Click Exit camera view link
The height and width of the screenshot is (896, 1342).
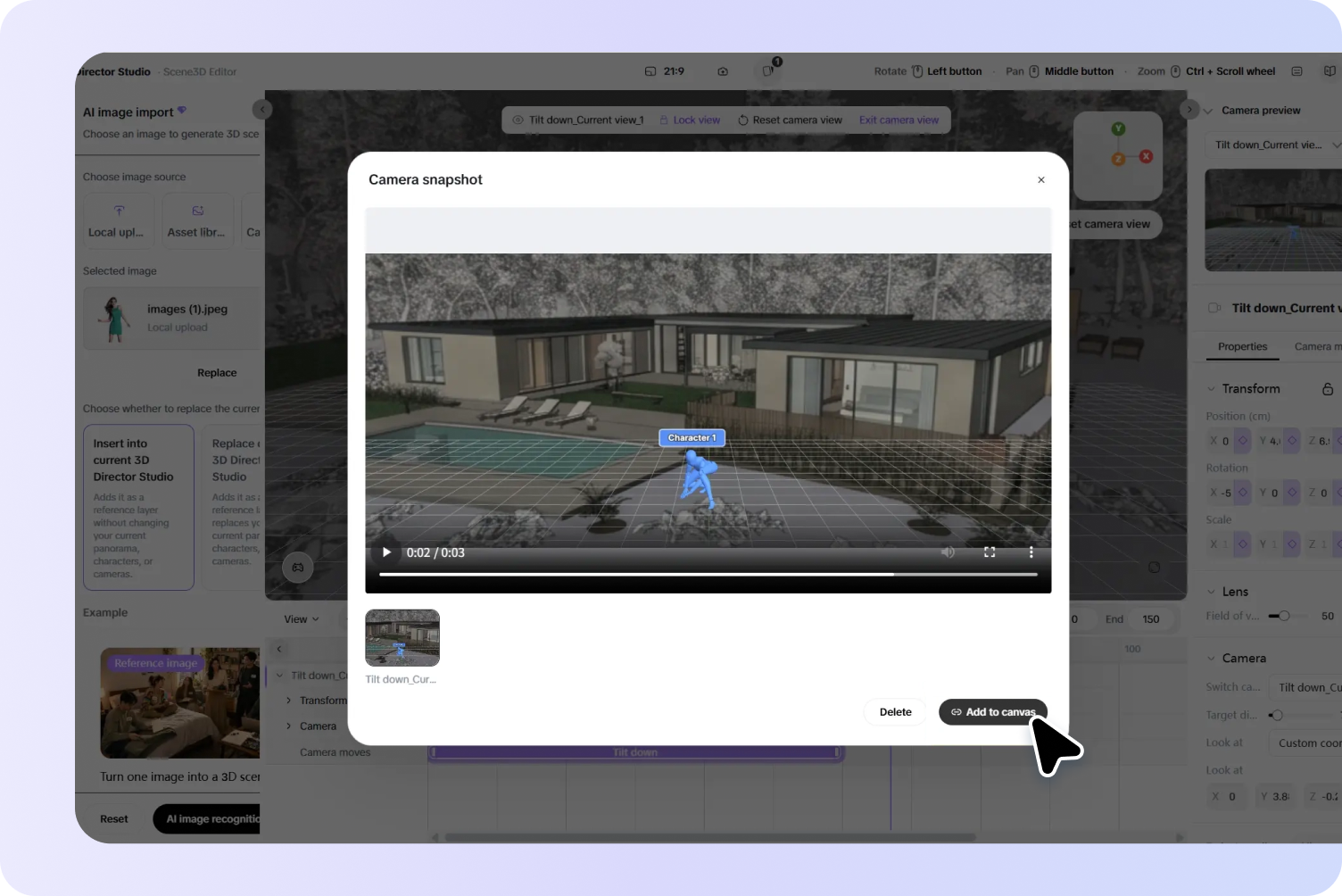(899, 120)
